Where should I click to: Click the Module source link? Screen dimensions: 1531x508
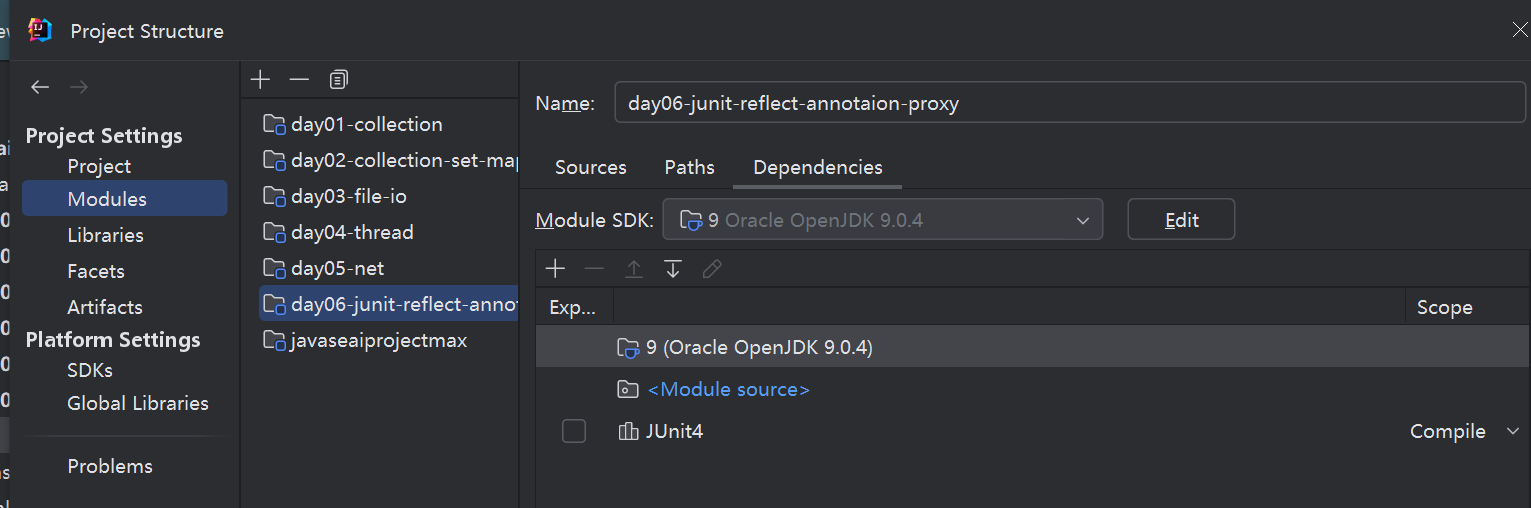pyautogui.click(x=728, y=389)
